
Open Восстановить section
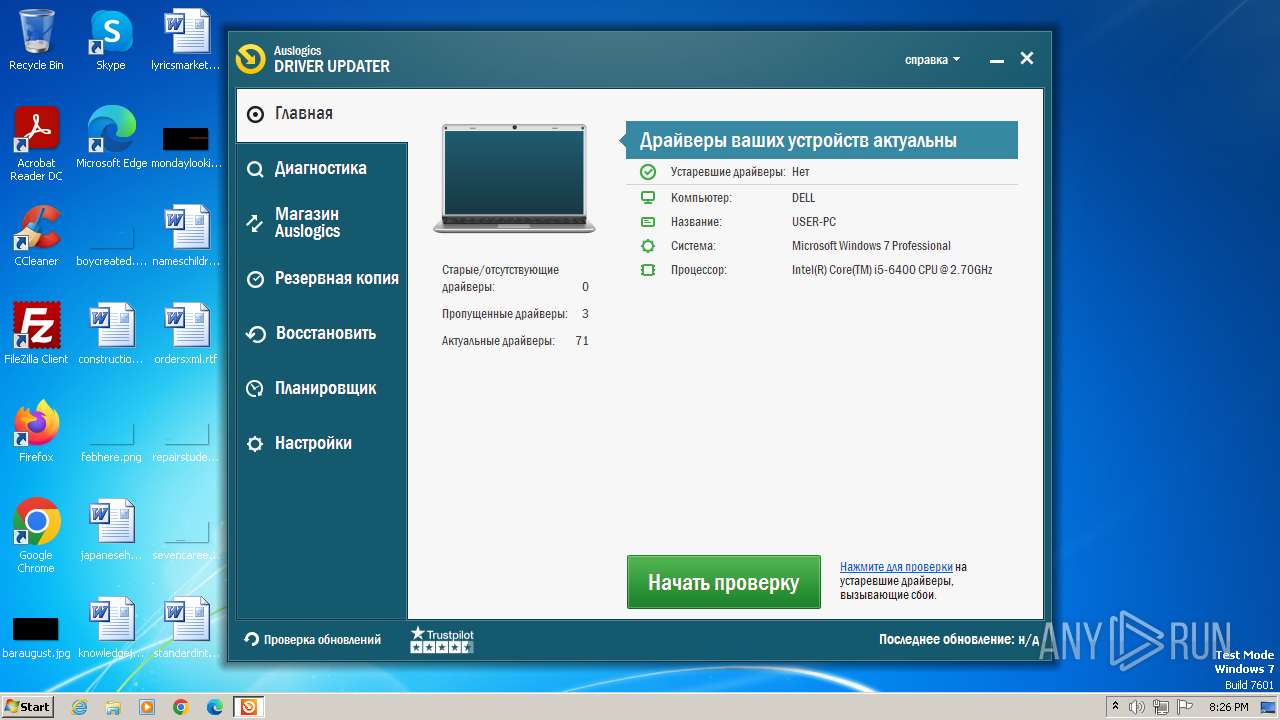[x=322, y=333]
